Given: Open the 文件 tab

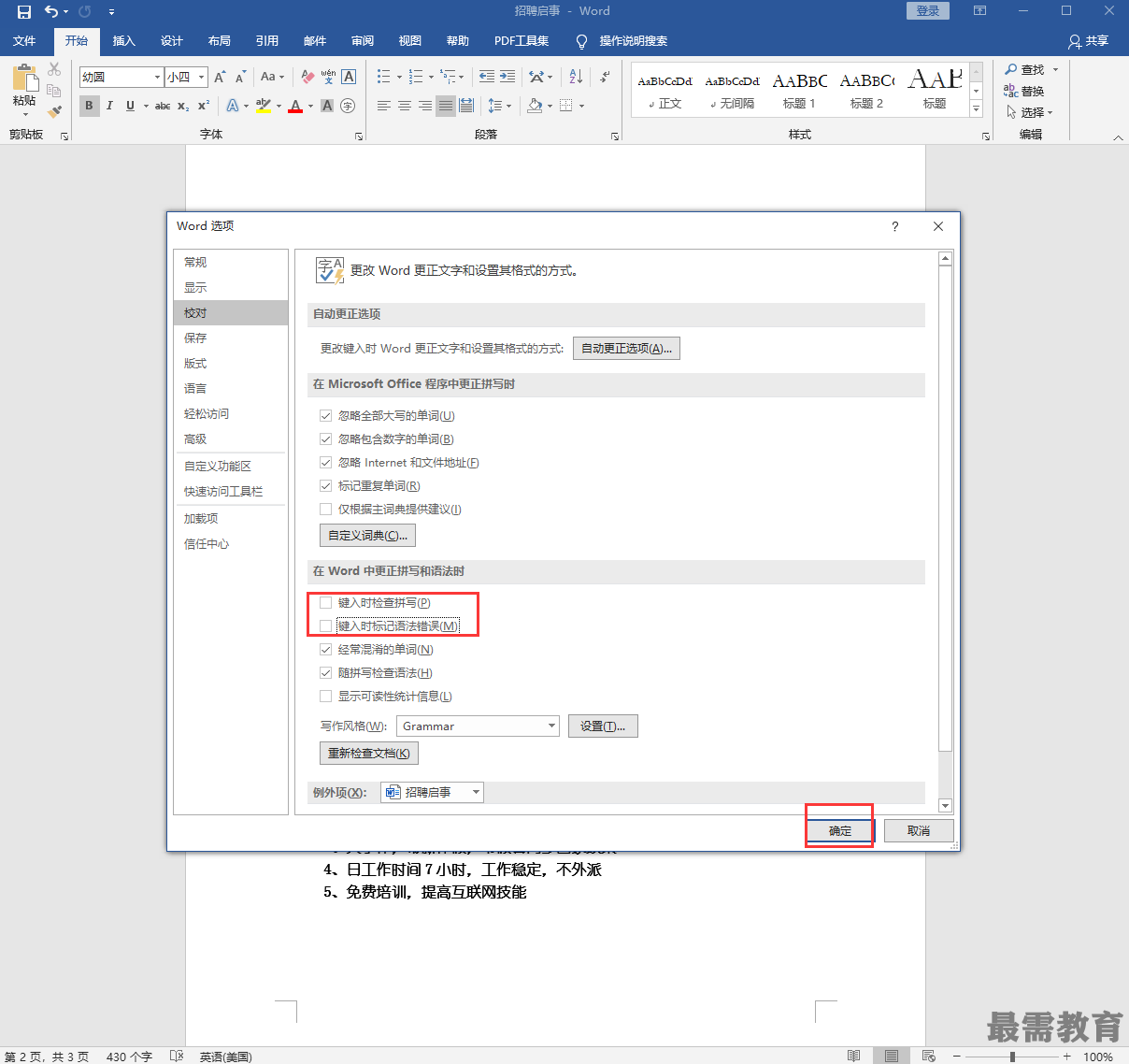Looking at the screenshot, I should [x=24, y=41].
